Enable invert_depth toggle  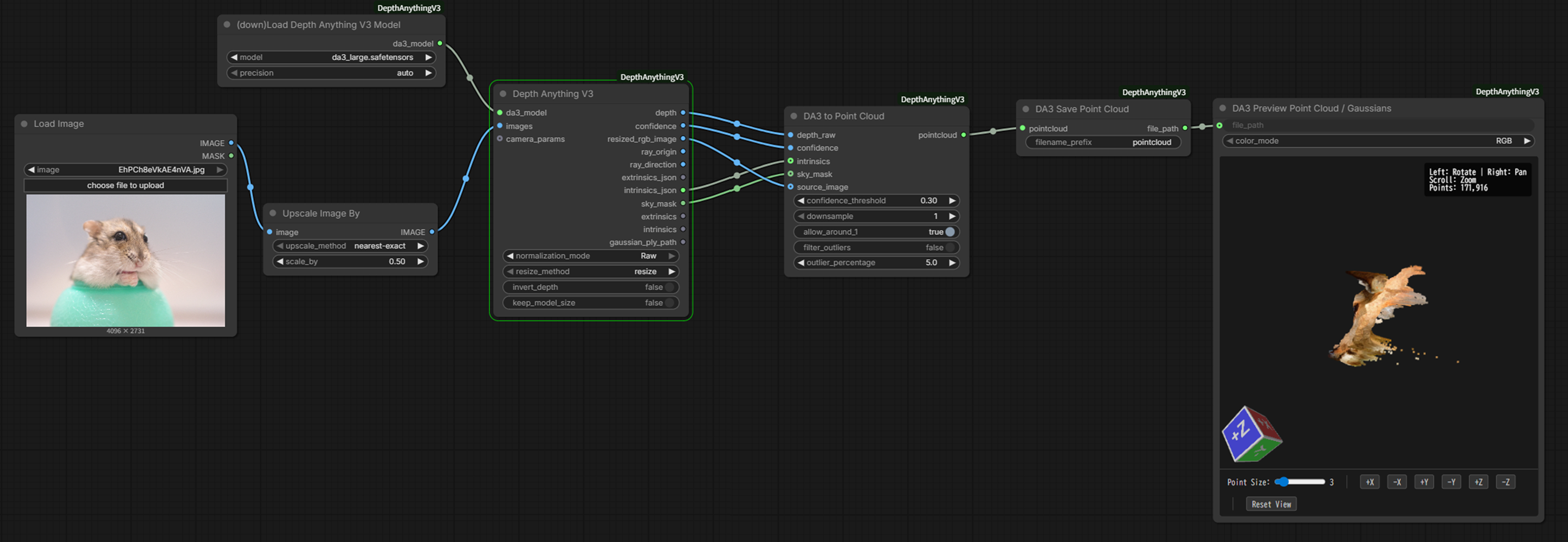[669, 287]
